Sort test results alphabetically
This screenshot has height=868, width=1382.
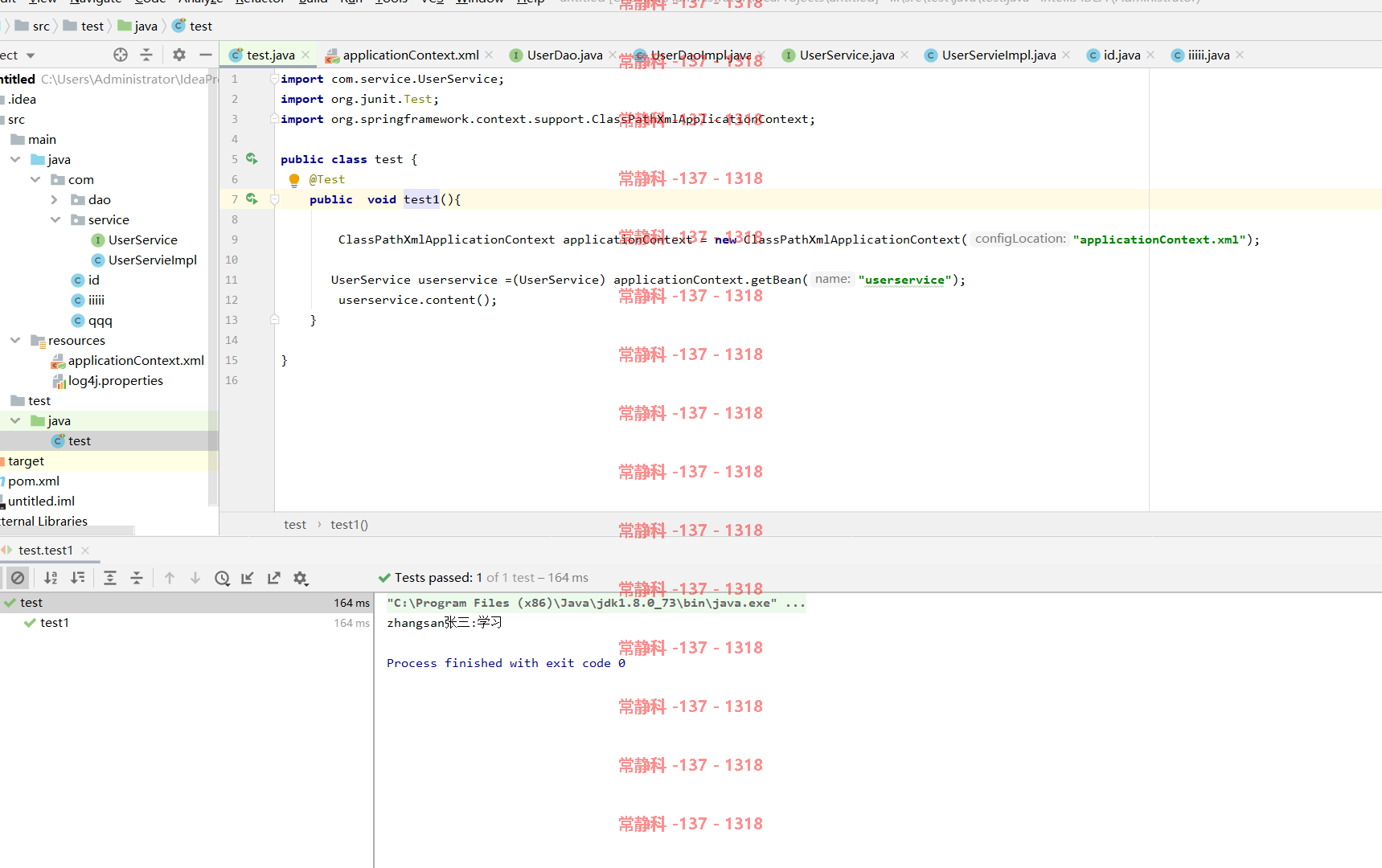tap(51, 578)
